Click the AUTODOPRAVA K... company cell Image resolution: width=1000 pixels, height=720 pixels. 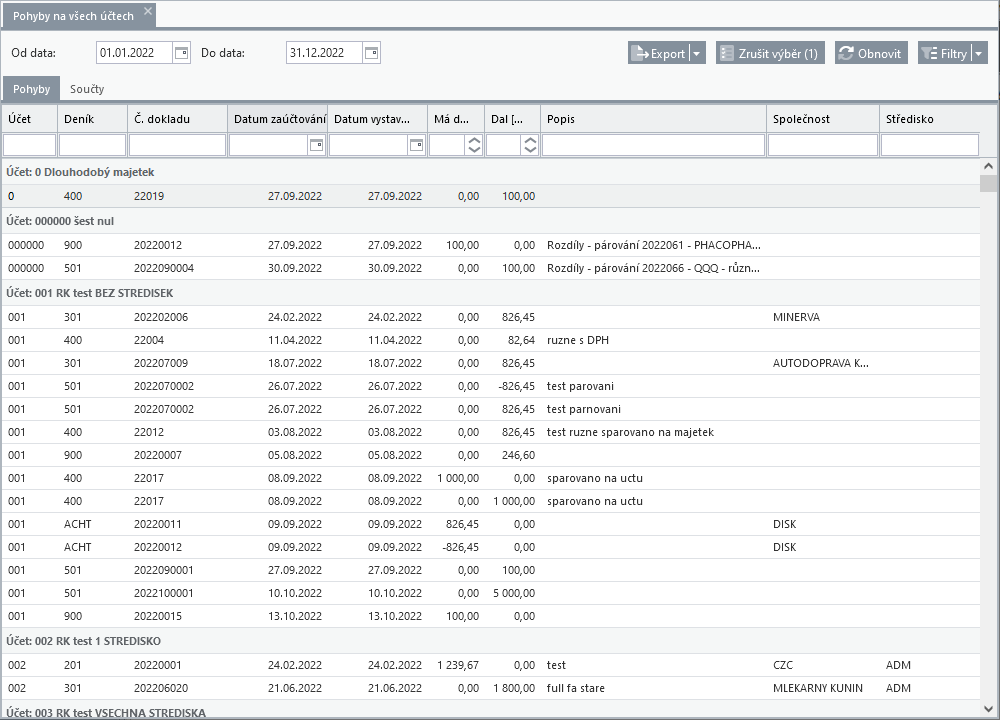pyautogui.click(x=821, y=363)
